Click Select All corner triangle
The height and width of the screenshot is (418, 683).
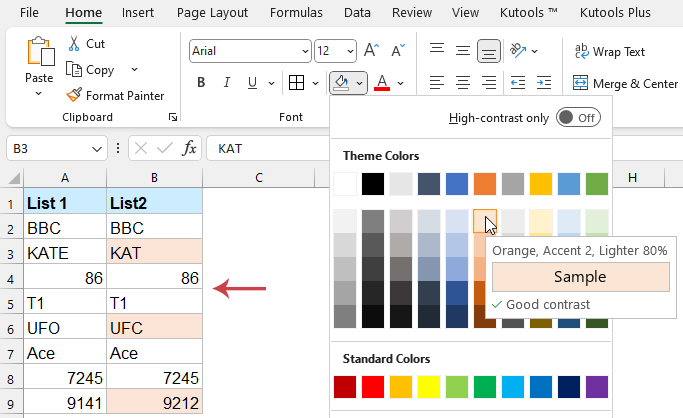click(x=14, y=178)
